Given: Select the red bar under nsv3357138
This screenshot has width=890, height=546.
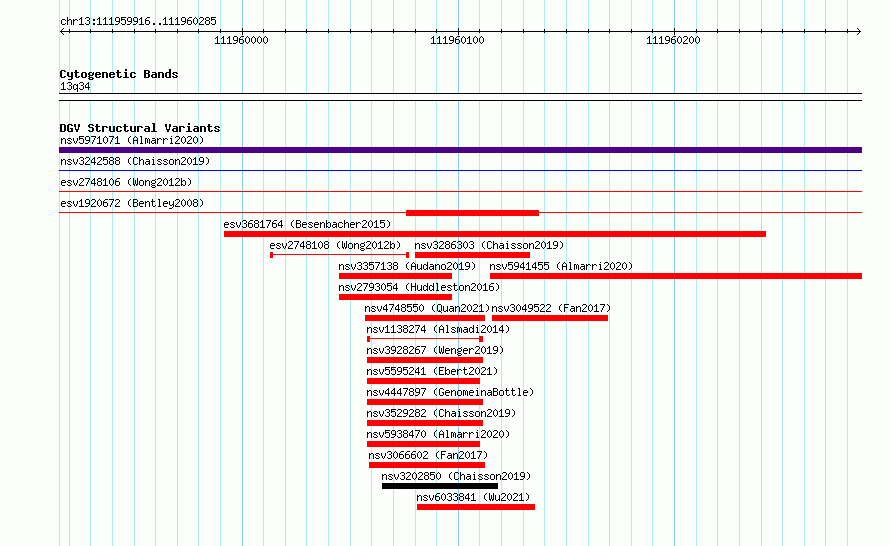Looking at the screenshot, I should 395,276.
